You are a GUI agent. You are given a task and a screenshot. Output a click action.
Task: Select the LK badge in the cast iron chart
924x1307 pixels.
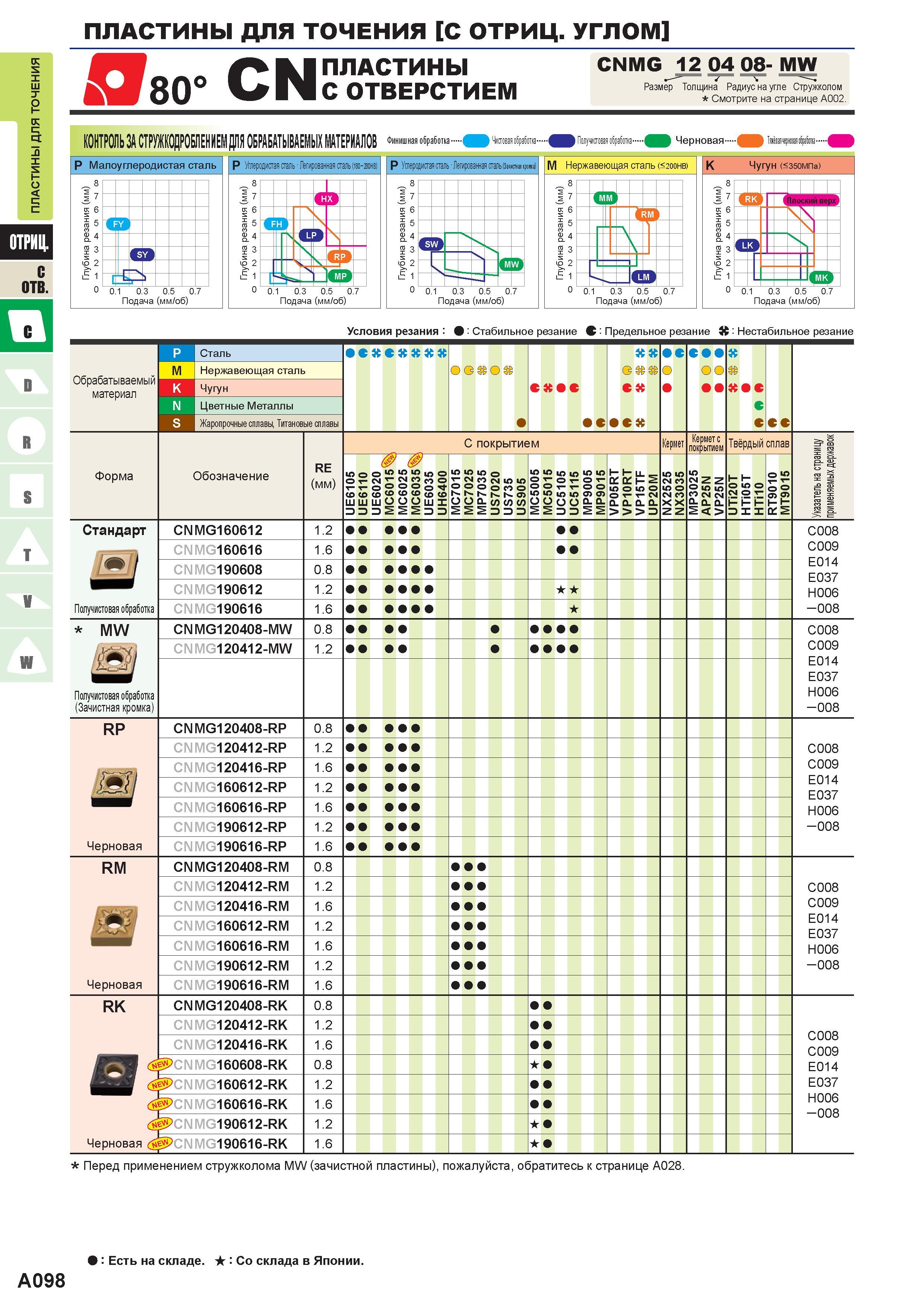click(x=747, y=246)
